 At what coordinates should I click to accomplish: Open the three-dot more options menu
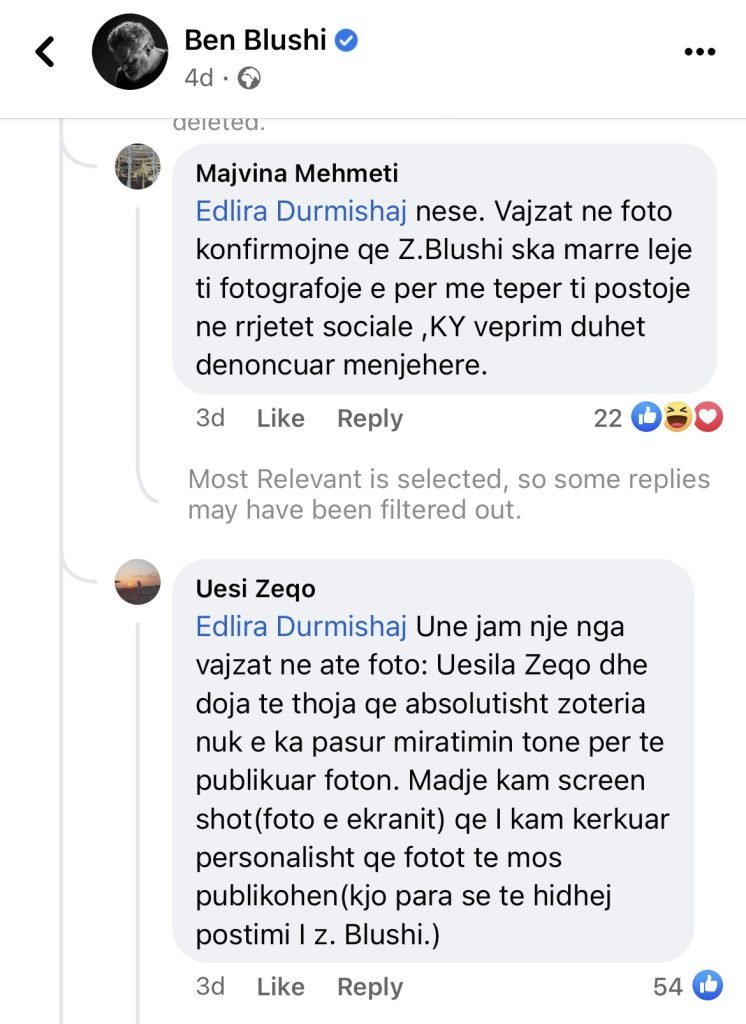click(699, 52)
